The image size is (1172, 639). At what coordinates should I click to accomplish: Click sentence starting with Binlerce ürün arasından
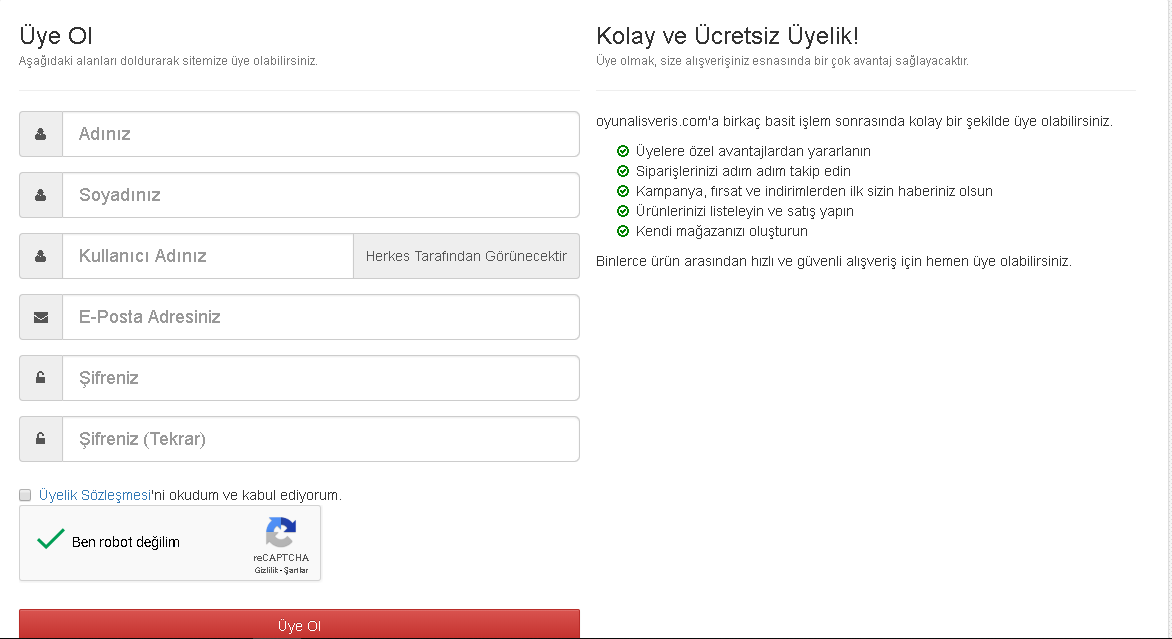click(x=833, y=262)
